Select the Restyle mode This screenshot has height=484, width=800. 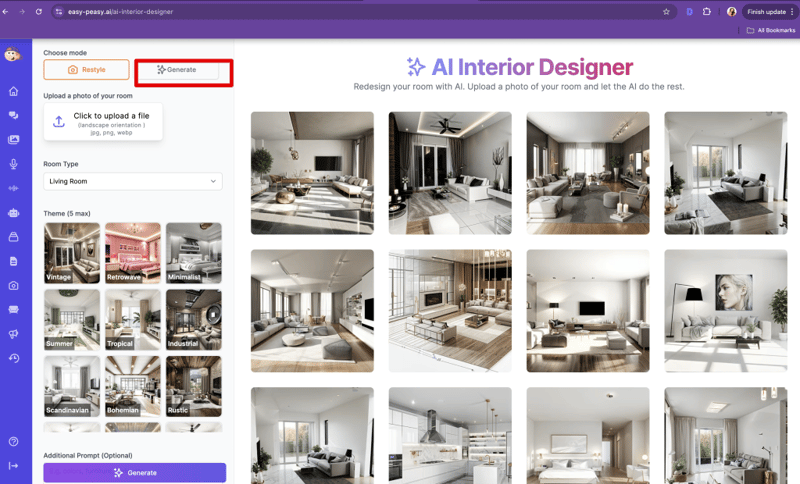click(x=86, y=70)
